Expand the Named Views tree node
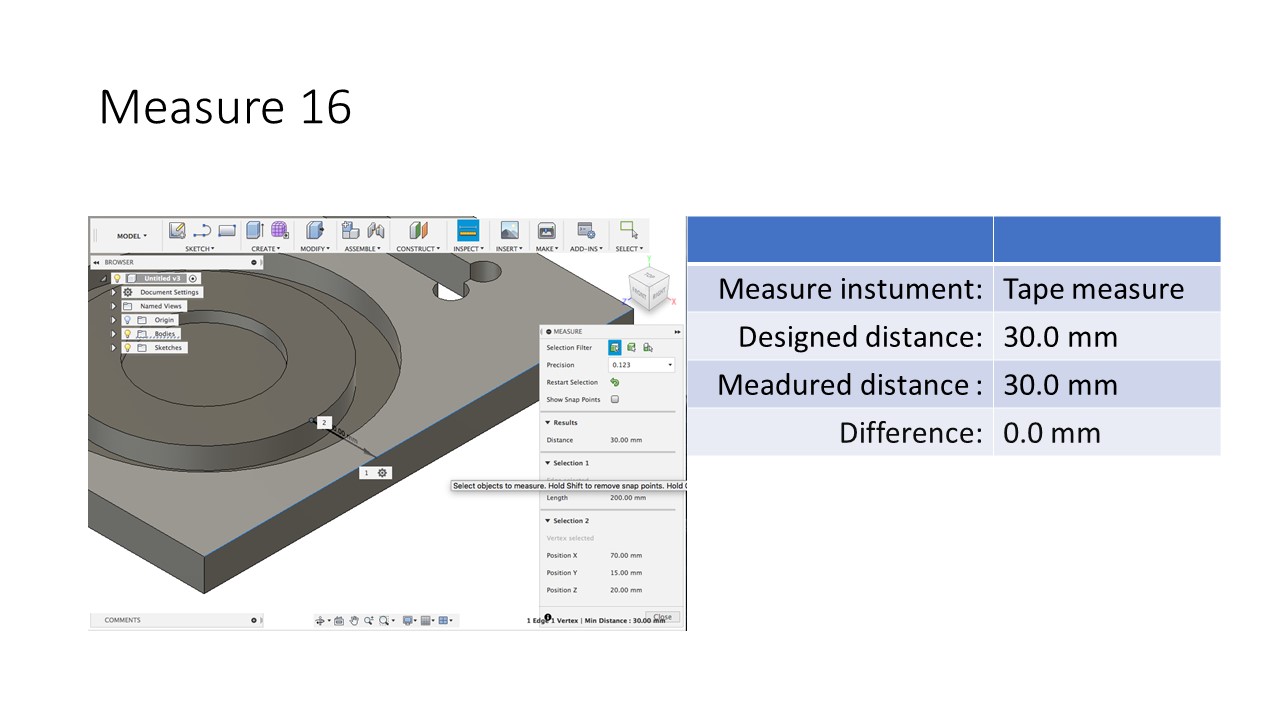The image size is (1280, 720). (x=113, y=306)
